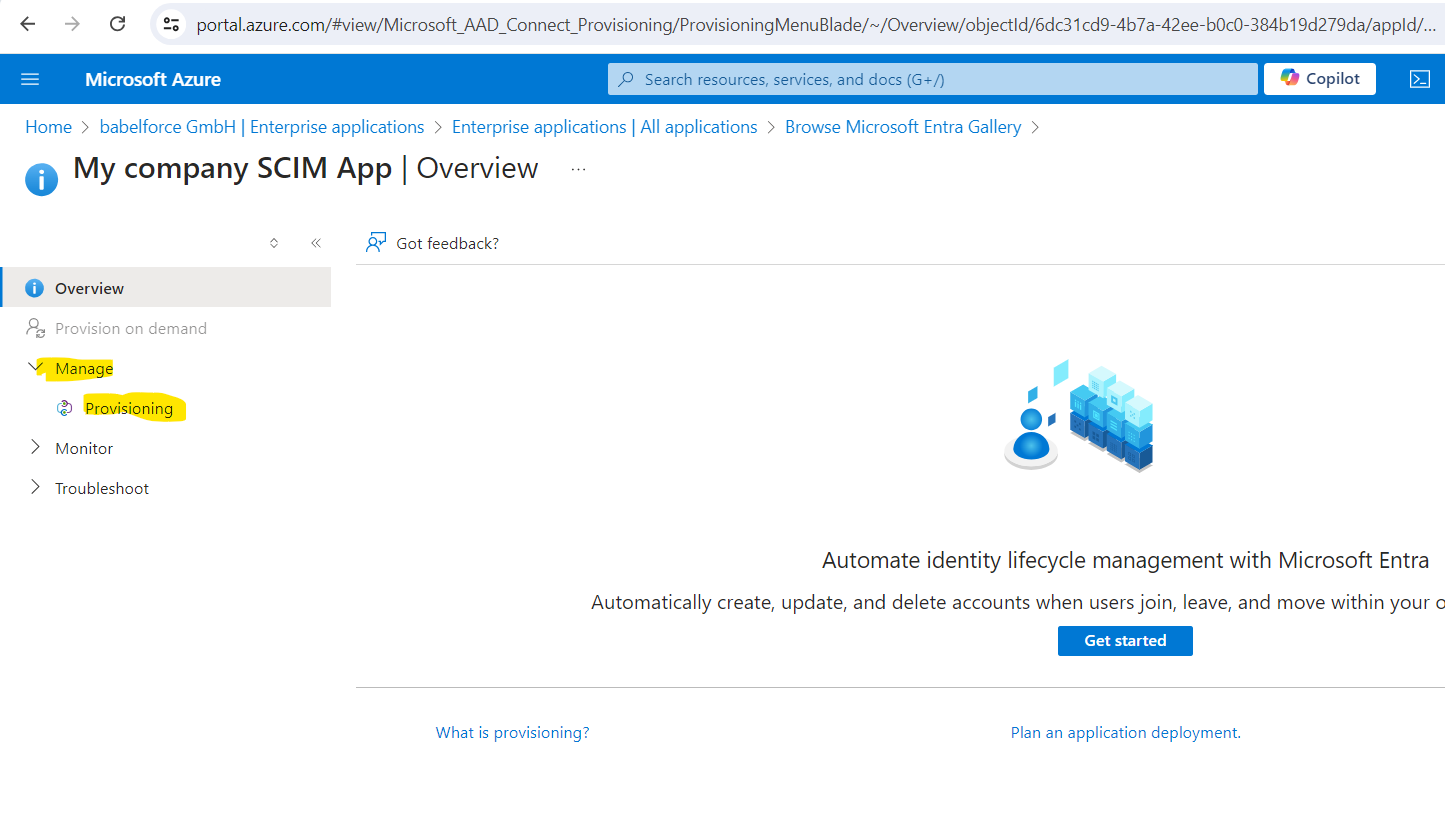1445x835 pixels.
Task: Expand the Troubleshoot section chevron
Action: (36, 487)
